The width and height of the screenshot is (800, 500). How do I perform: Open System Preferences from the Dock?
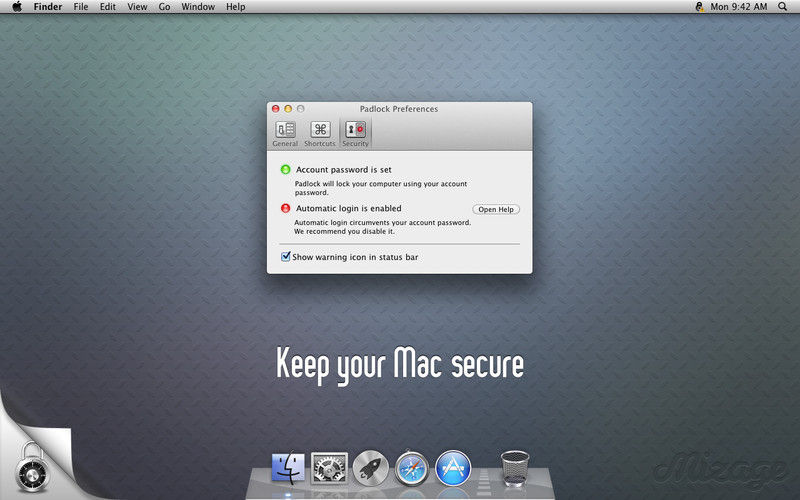click(x=329, y=468)
